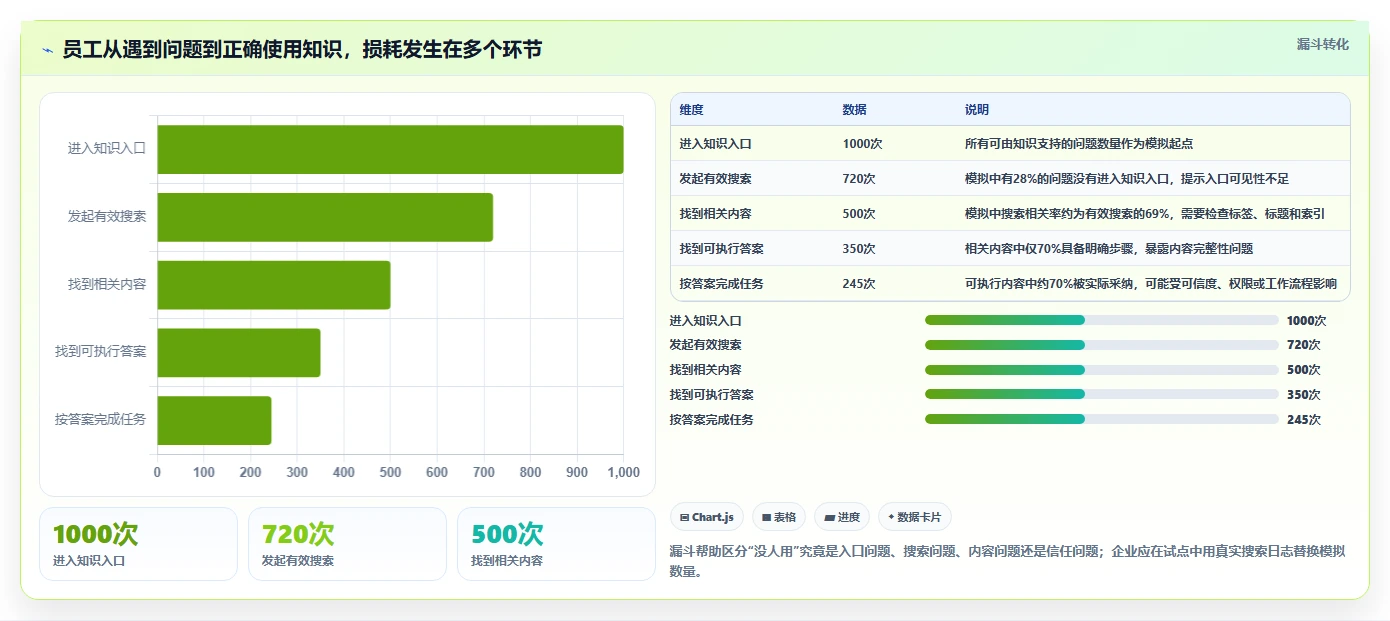
Task: Click the 720次 value in the table
Action: (x=859, y=179)
